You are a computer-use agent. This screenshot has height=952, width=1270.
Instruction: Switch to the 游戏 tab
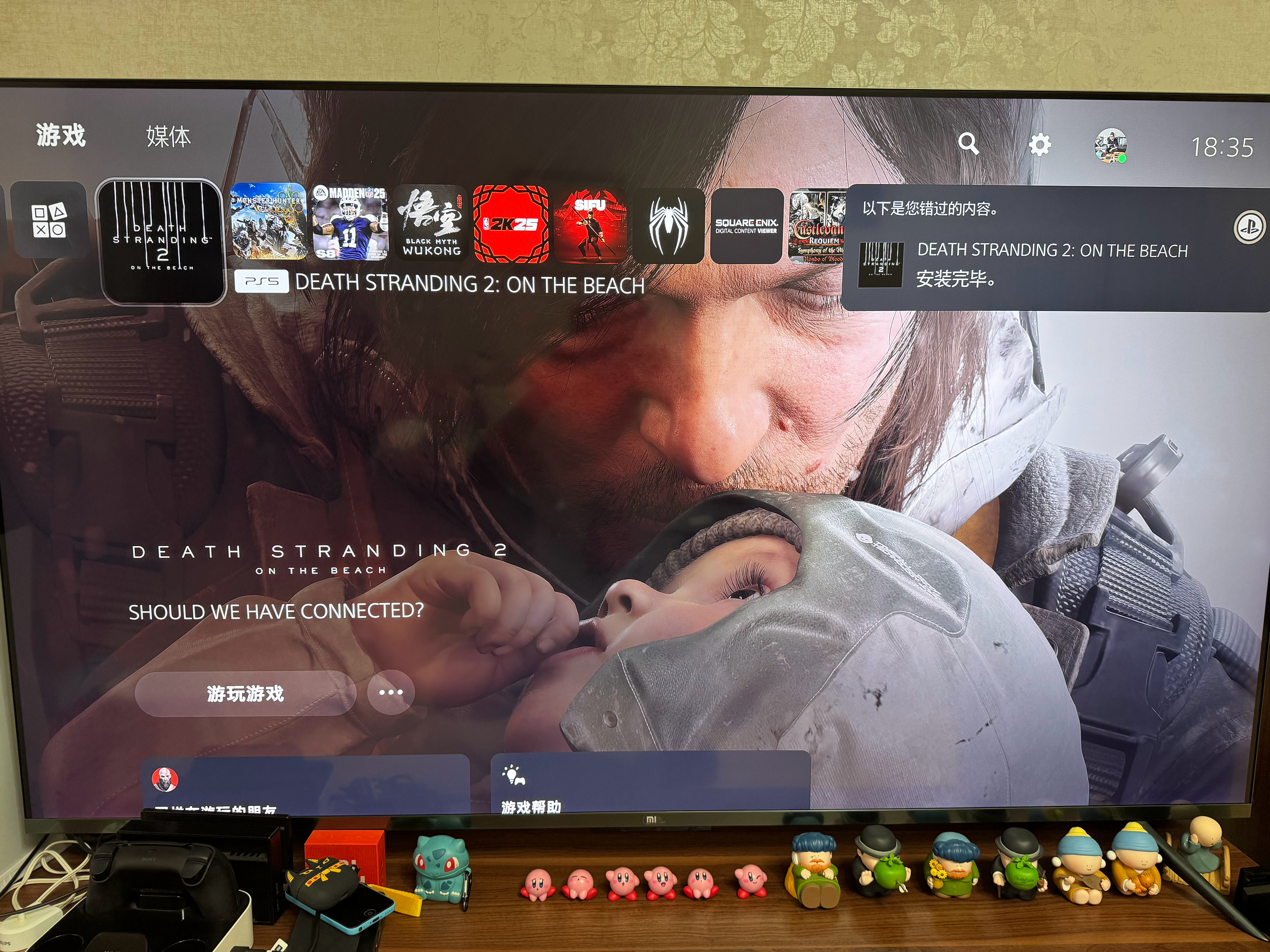pyautogui.click(x=61, y=135)
